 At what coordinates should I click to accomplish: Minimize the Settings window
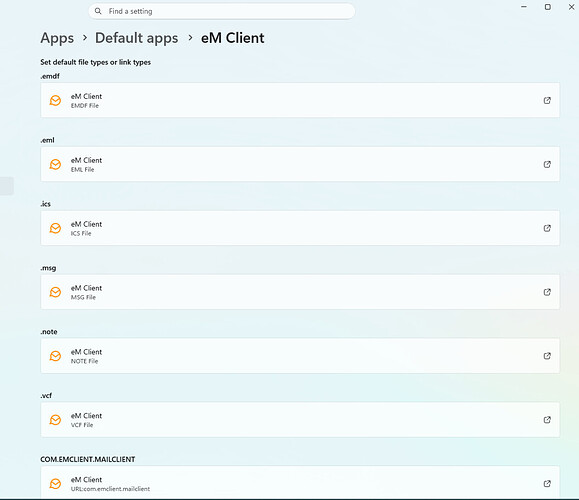pyautogui.click(x=524, y=7)
